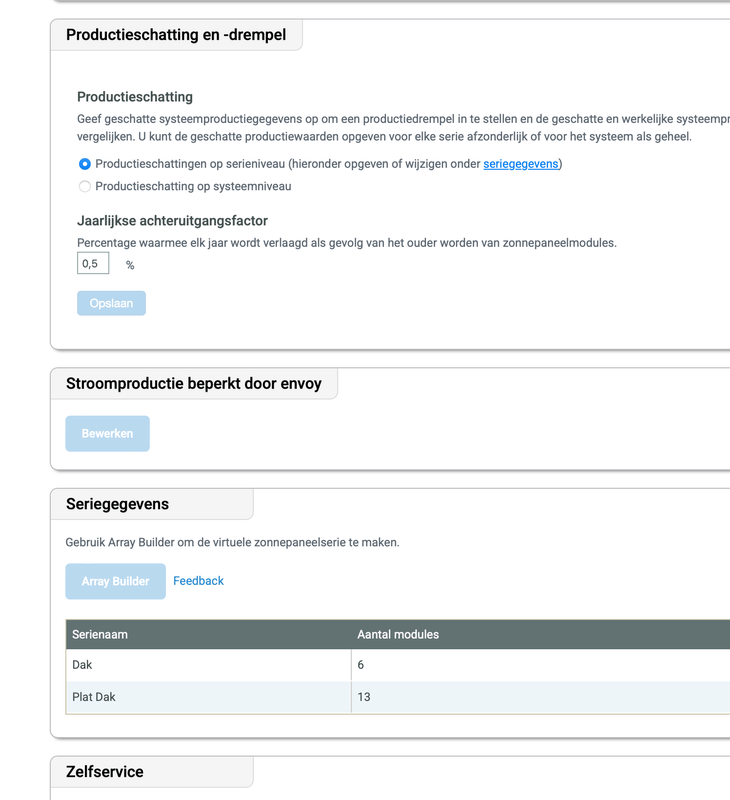Viewport: 730px width, 800px height.
Task: Select Productieschatting op systeemniveau radio button
Action: point(85,186)
